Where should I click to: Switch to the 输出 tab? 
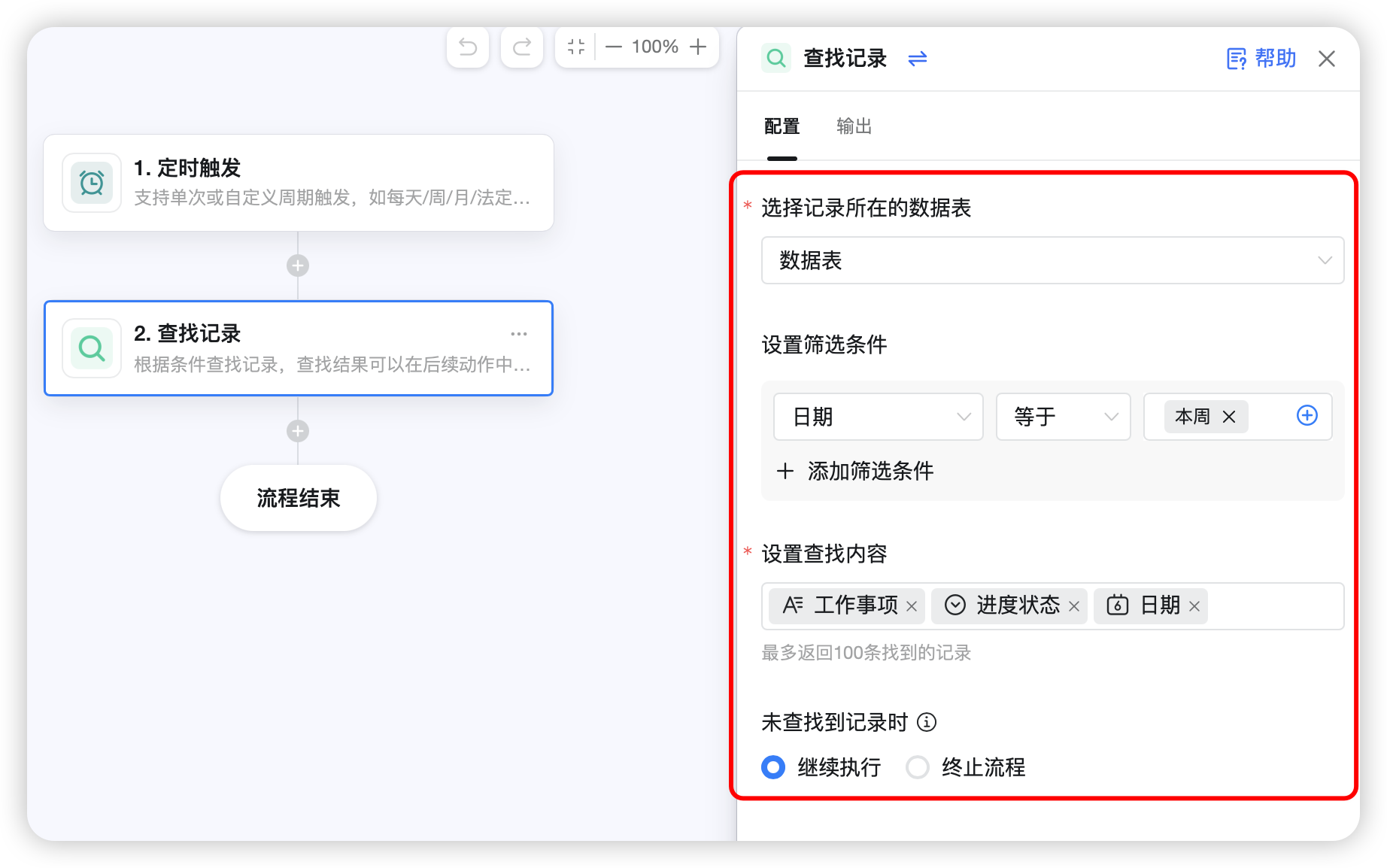[854, 126]
